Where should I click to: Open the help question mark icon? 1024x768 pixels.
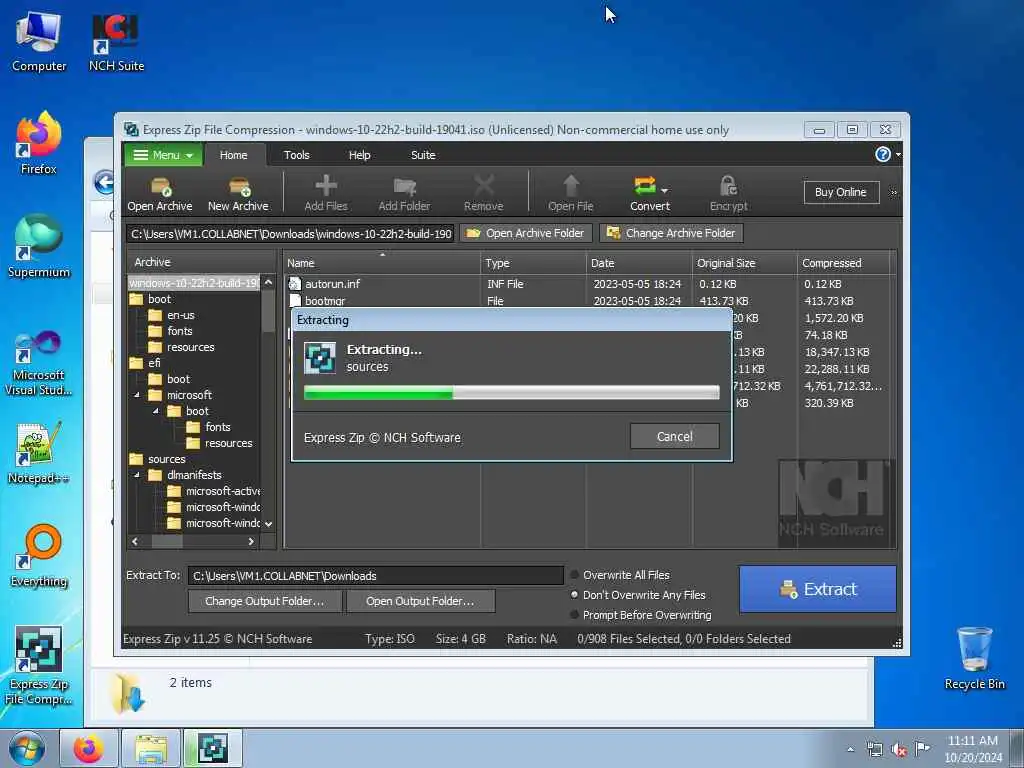click(882, 154)
